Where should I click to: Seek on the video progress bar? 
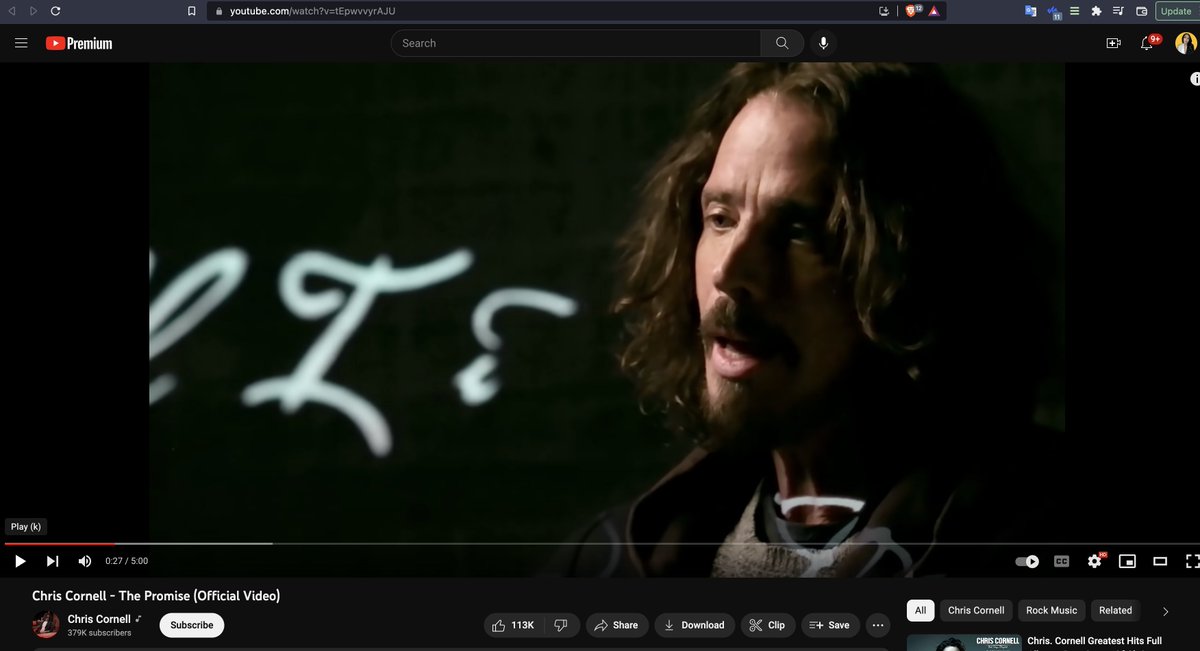(x=600, y=544)
